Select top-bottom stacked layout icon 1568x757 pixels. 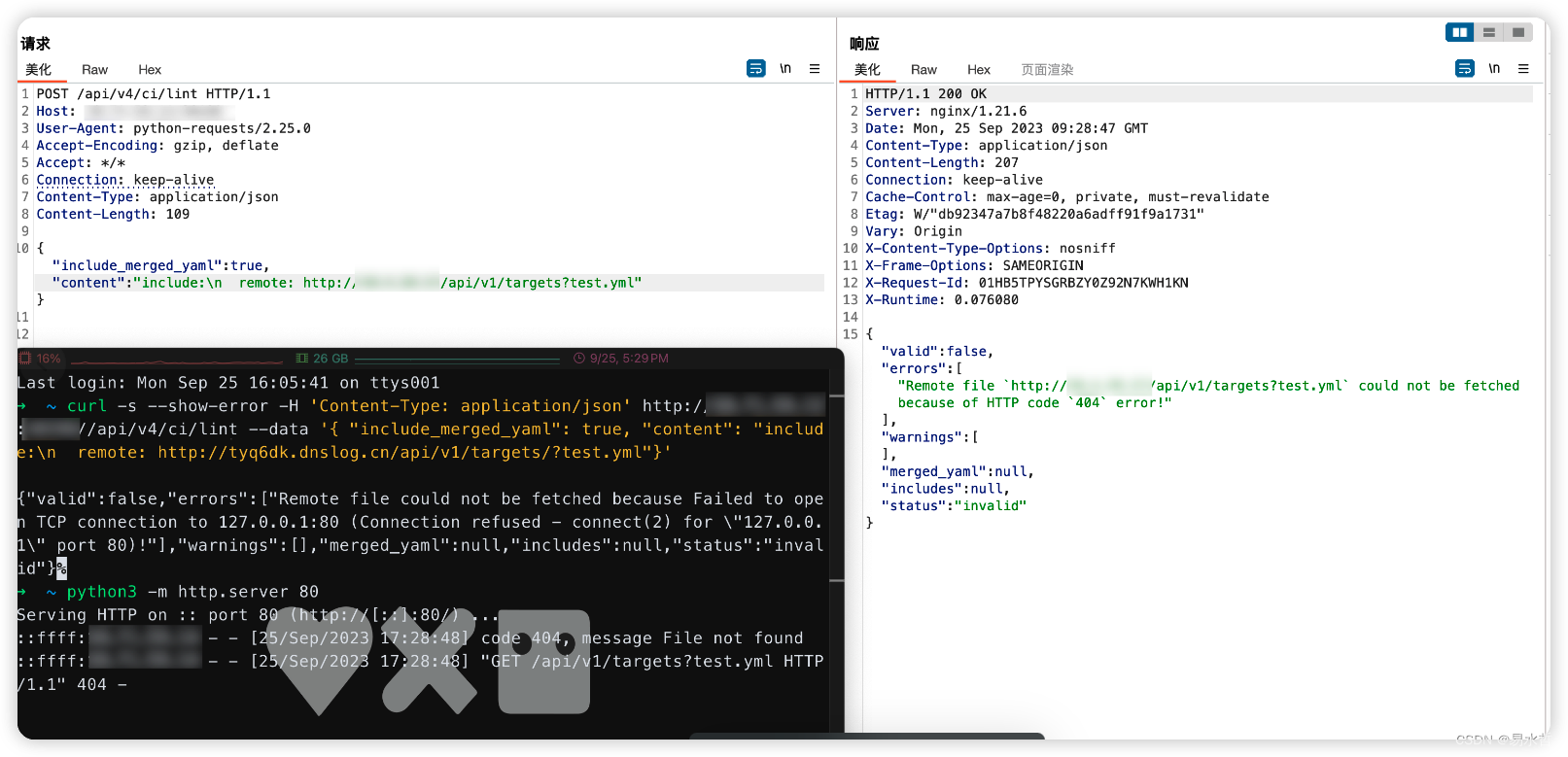(1489, 33)
